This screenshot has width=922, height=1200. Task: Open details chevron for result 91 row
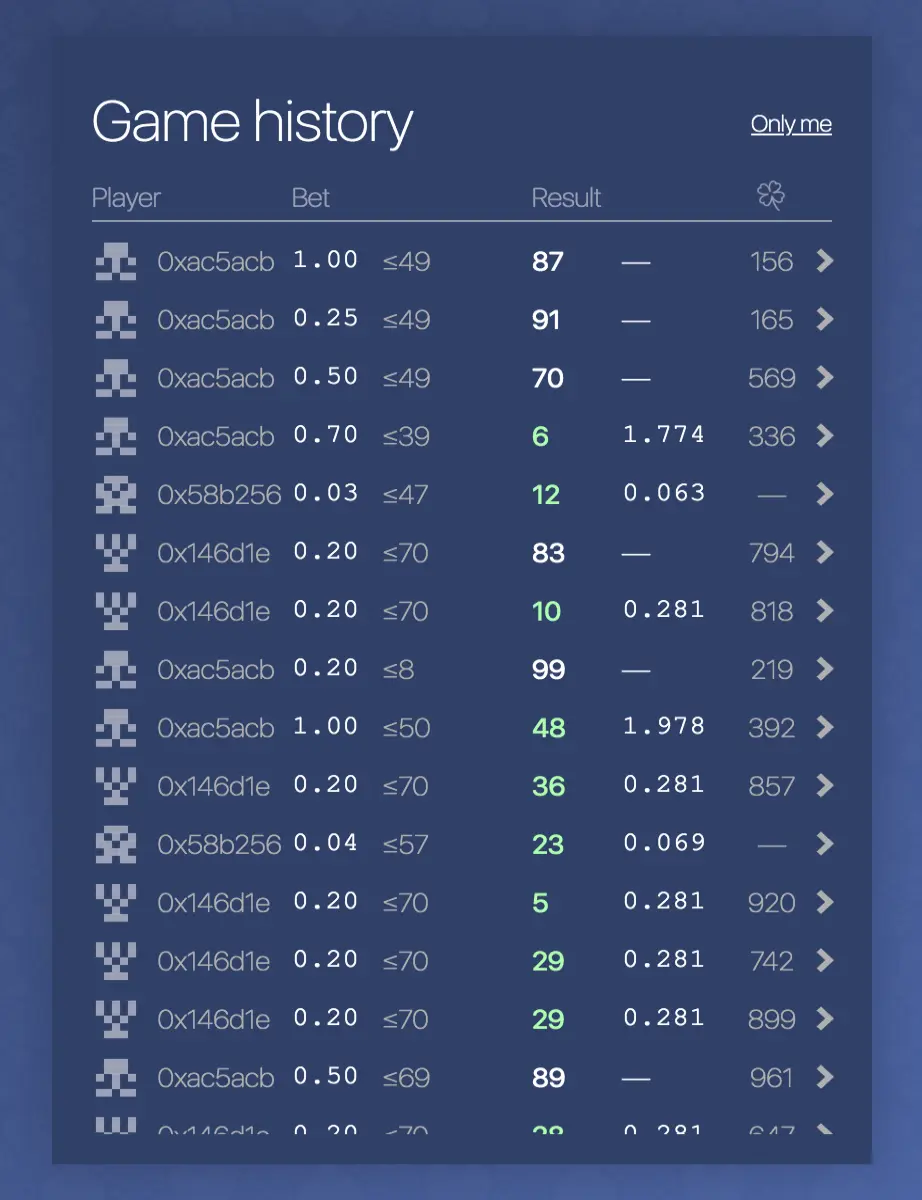825,319
